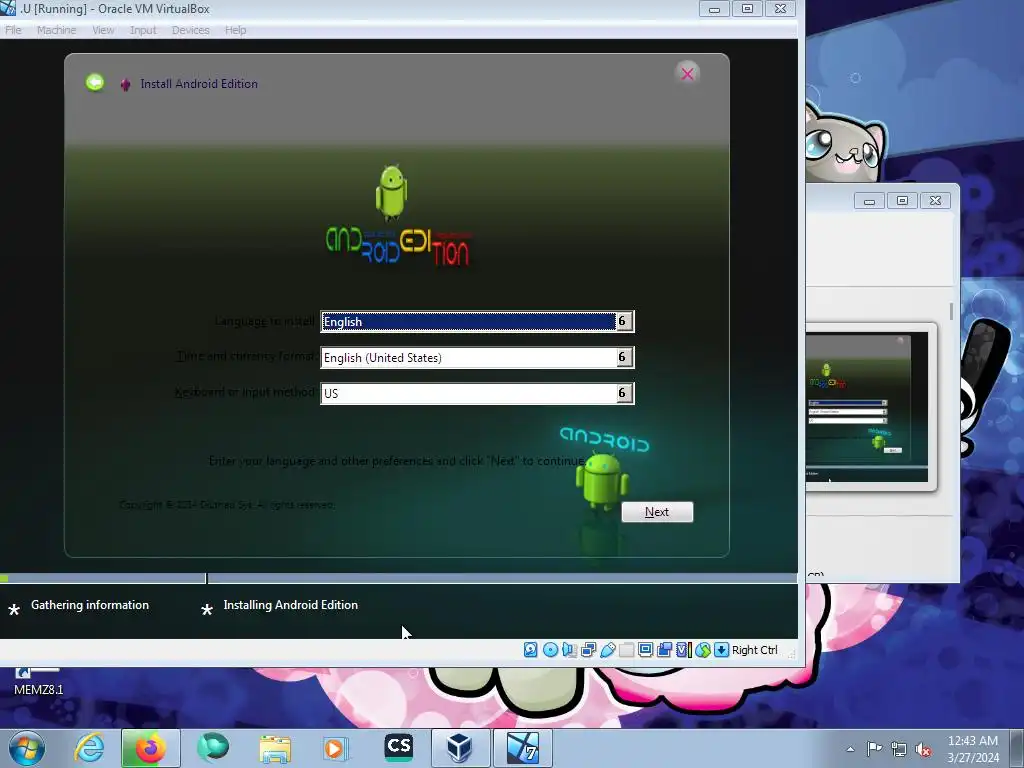Click the keyboard capture arrow icon
Screen dimensions: 1024x768
(721, 650)
